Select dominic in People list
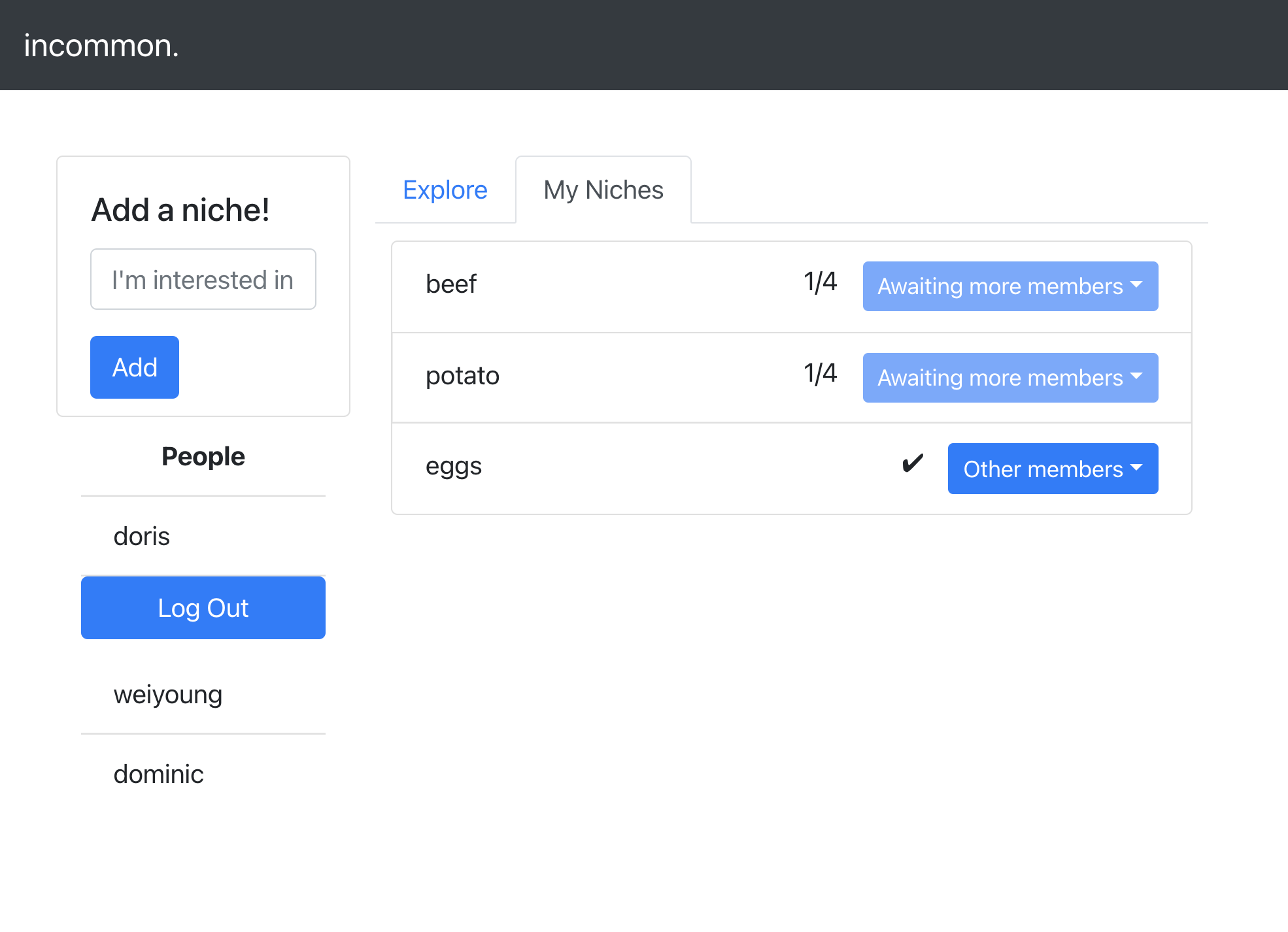Viewport: 1288px width, 932px height. pyautogui.click(x=159, y=774)
